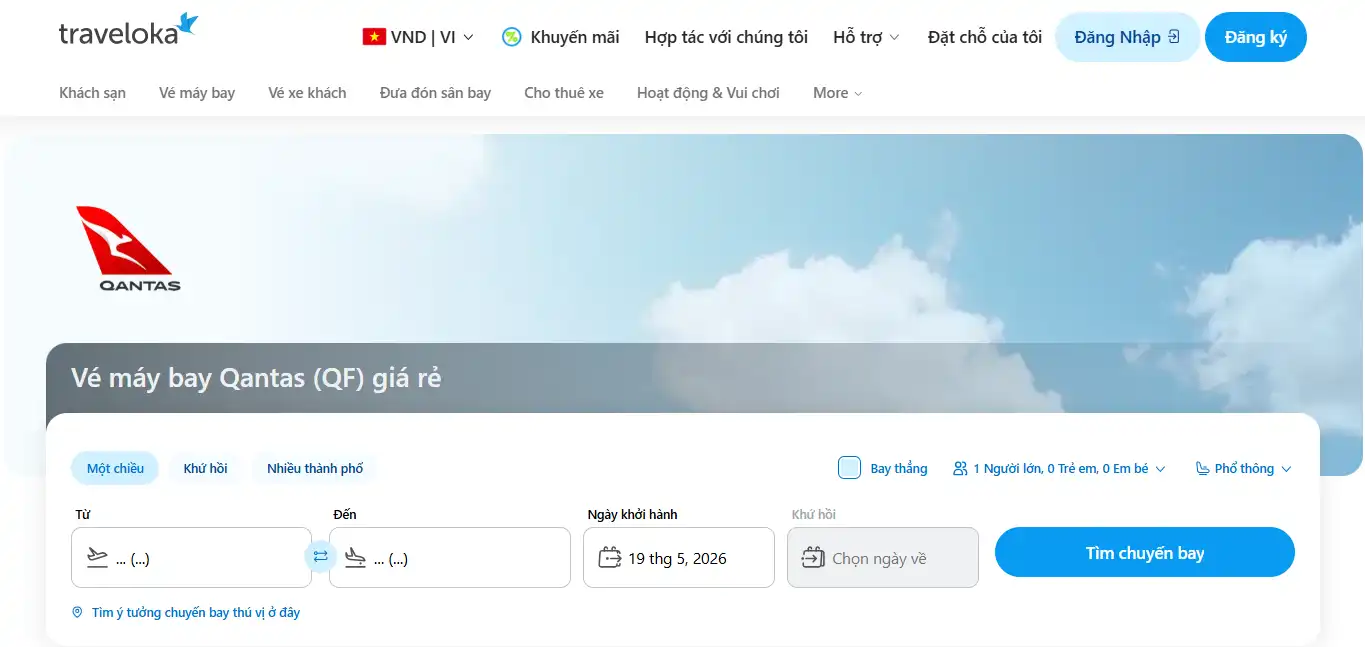Screen dimensions: 1365x647
Task: Click the return calendar icon in Khứ hồi field
Action: 813,557
